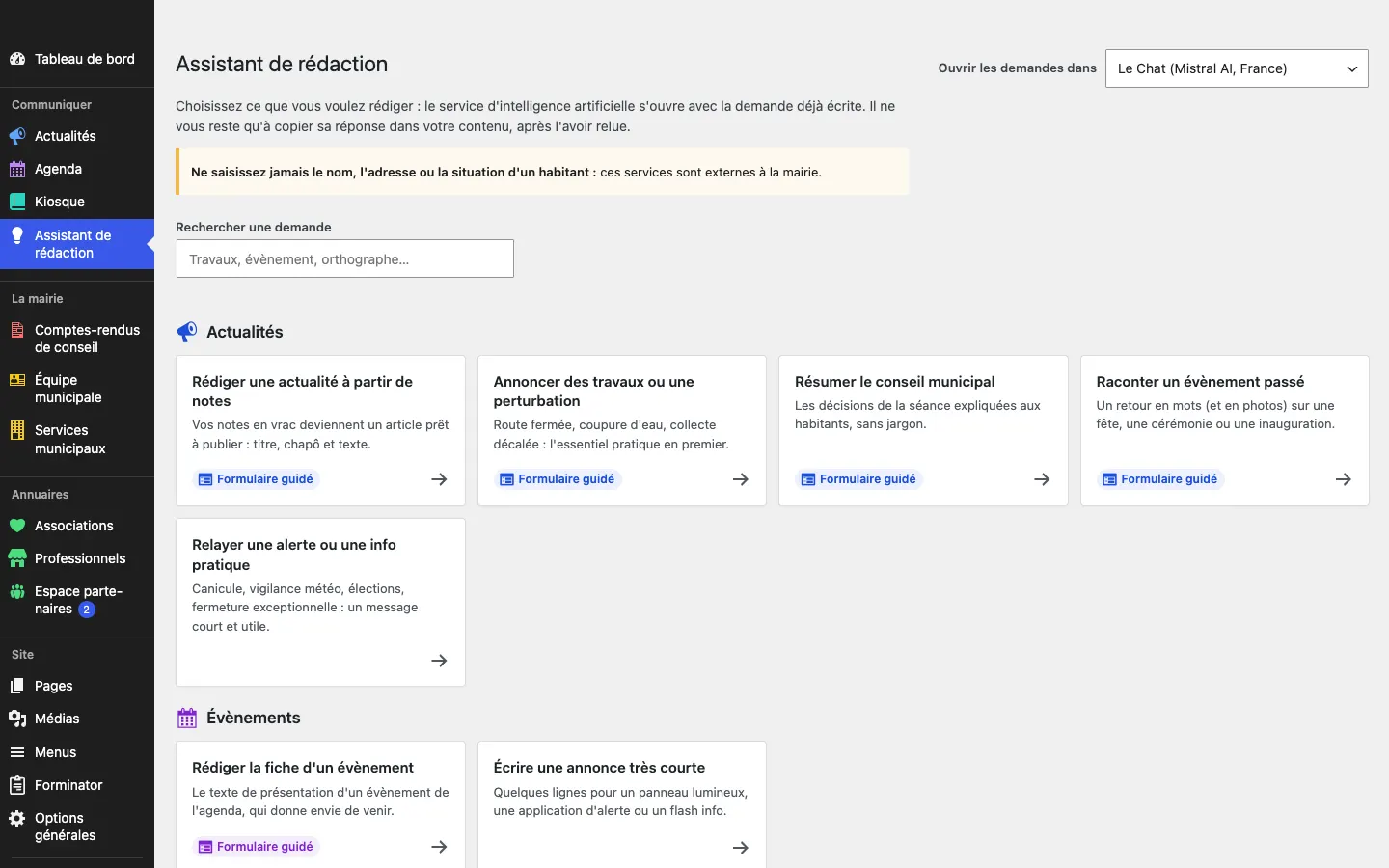1389x868 pixels.
Task: Click arrow on Raconter un évènement passé card
Action: pyautogui.click(x=1344, y=479)
